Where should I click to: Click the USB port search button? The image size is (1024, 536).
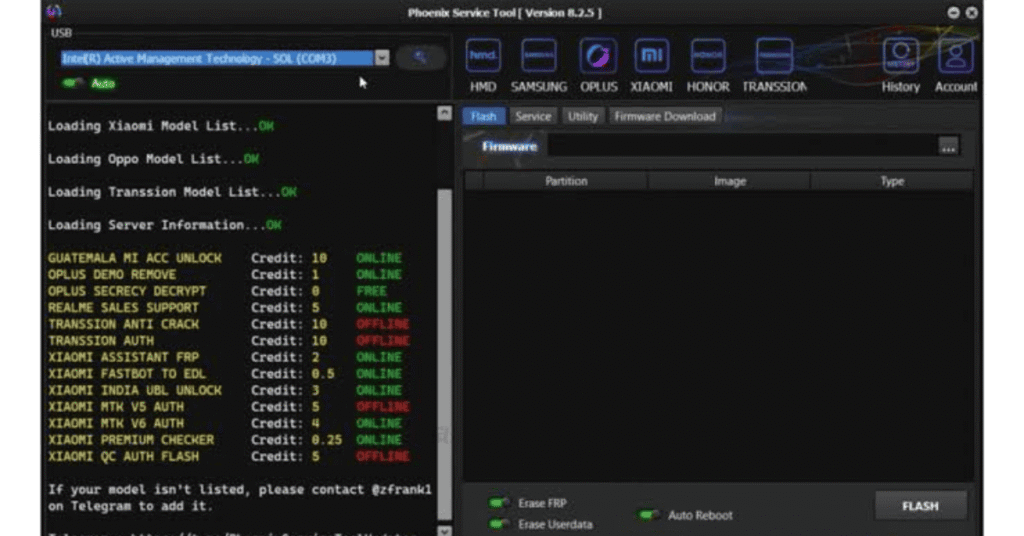click(x=421, y=58)
